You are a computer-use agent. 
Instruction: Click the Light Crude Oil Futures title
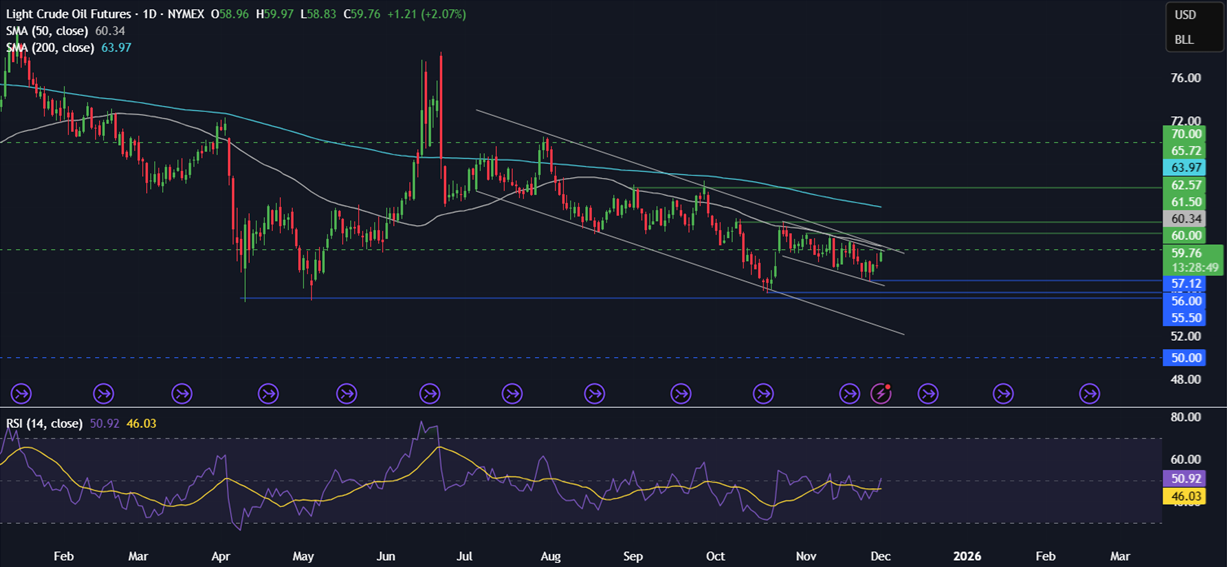68,14
